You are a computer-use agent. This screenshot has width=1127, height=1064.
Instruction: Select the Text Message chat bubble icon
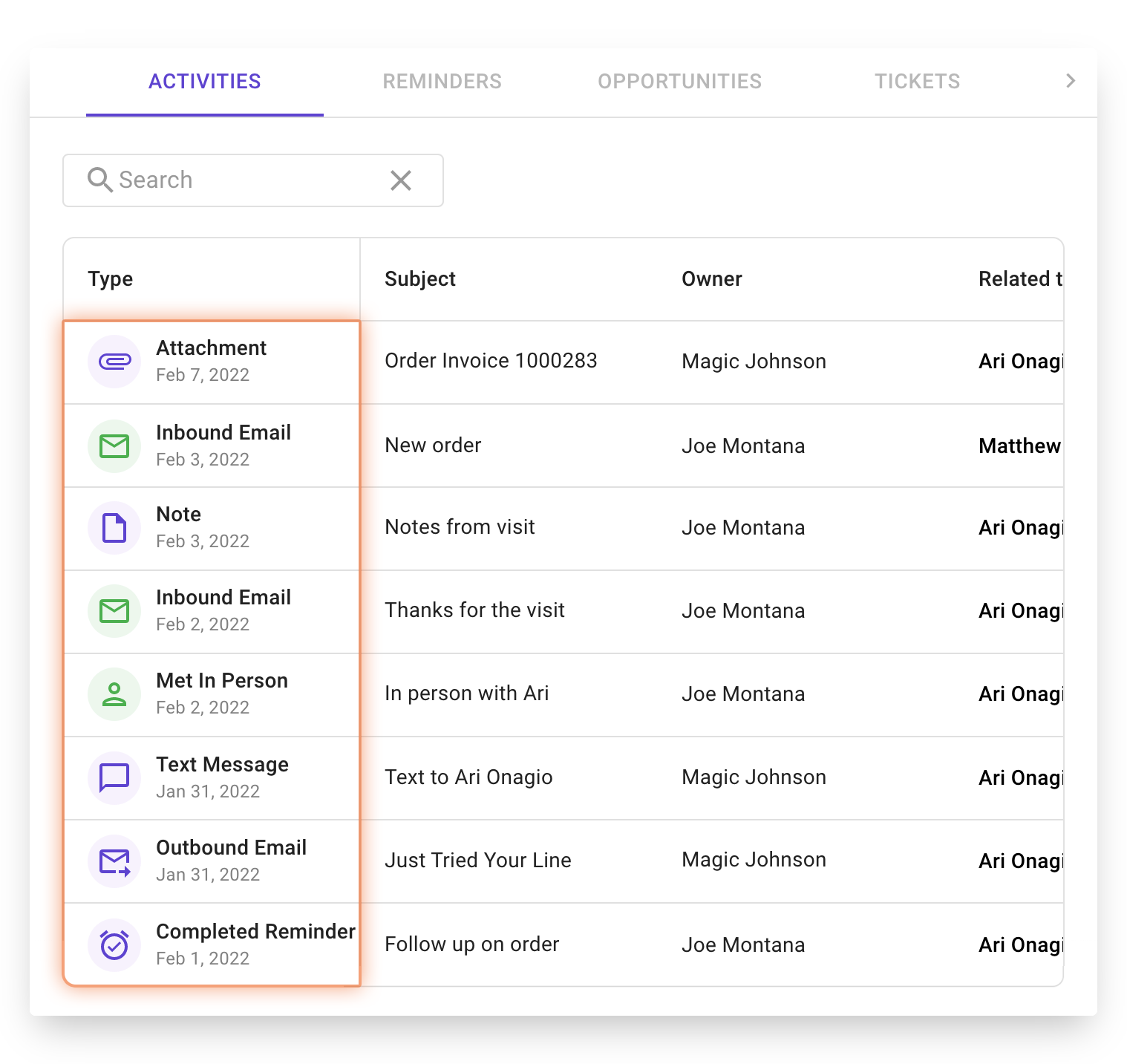114,777
